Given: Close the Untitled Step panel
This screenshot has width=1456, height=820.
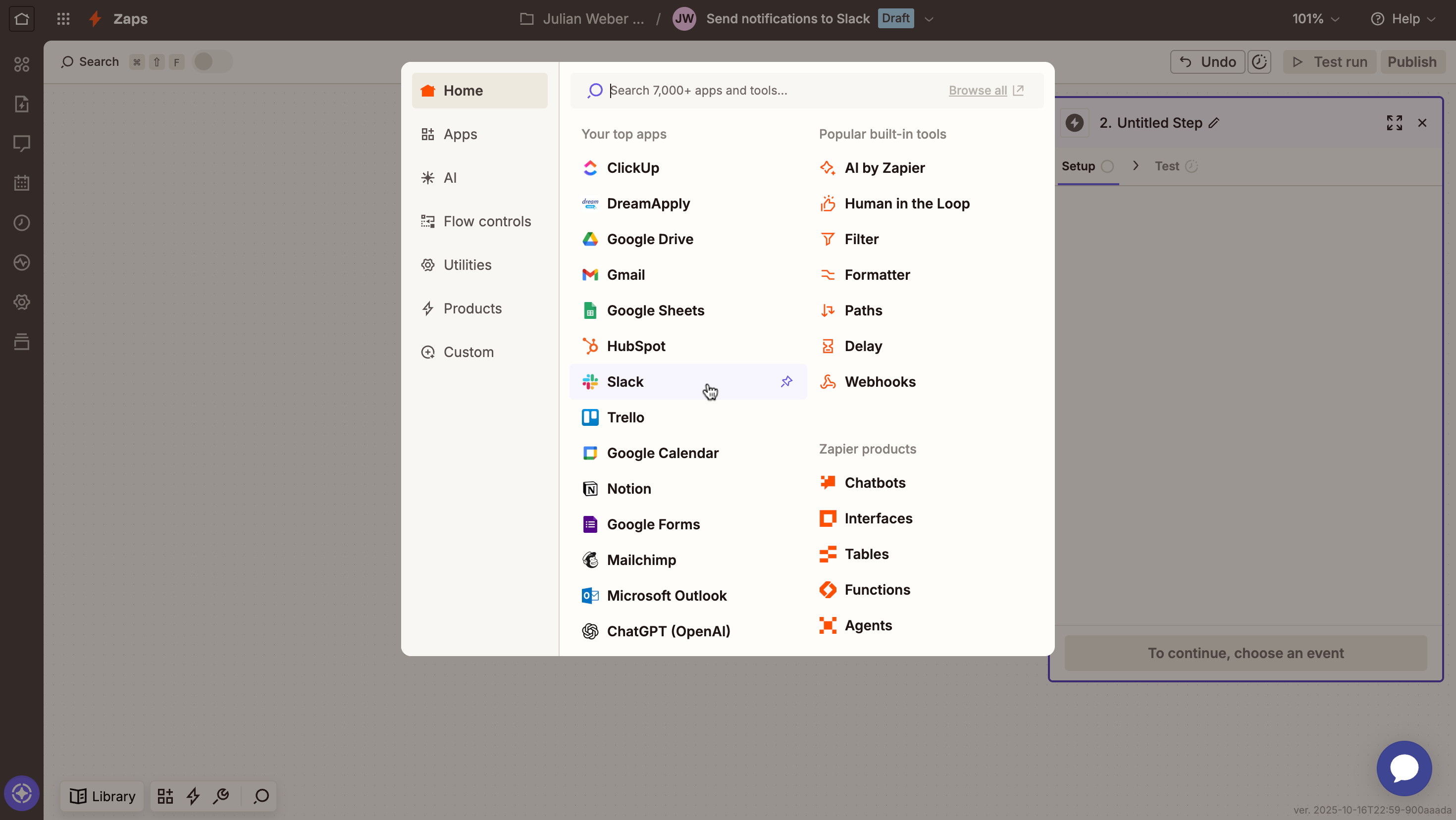Looking at the screenshot, I should 1422,123.
